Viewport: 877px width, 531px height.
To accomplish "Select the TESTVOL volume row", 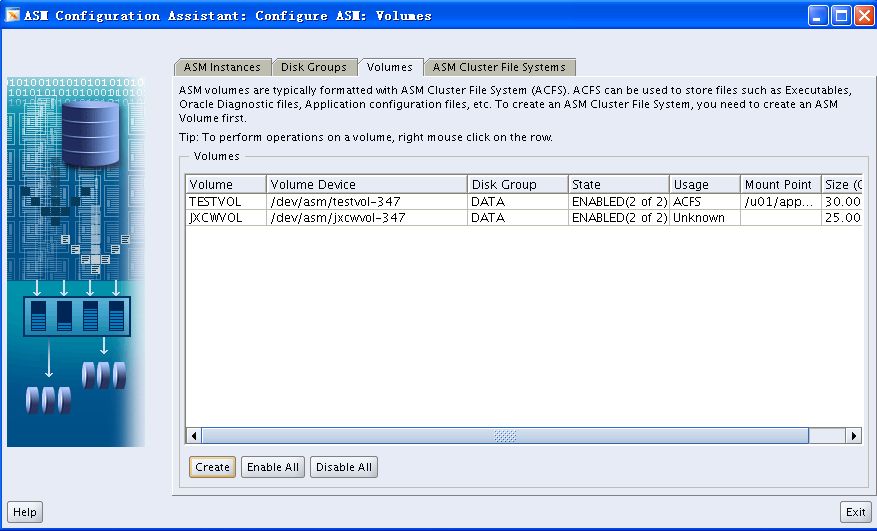I will point(524,202).
